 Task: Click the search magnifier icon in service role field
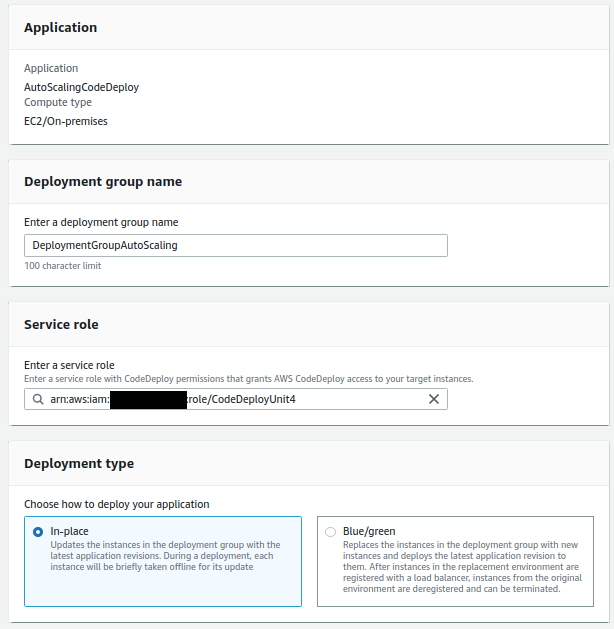pos(37,399)
